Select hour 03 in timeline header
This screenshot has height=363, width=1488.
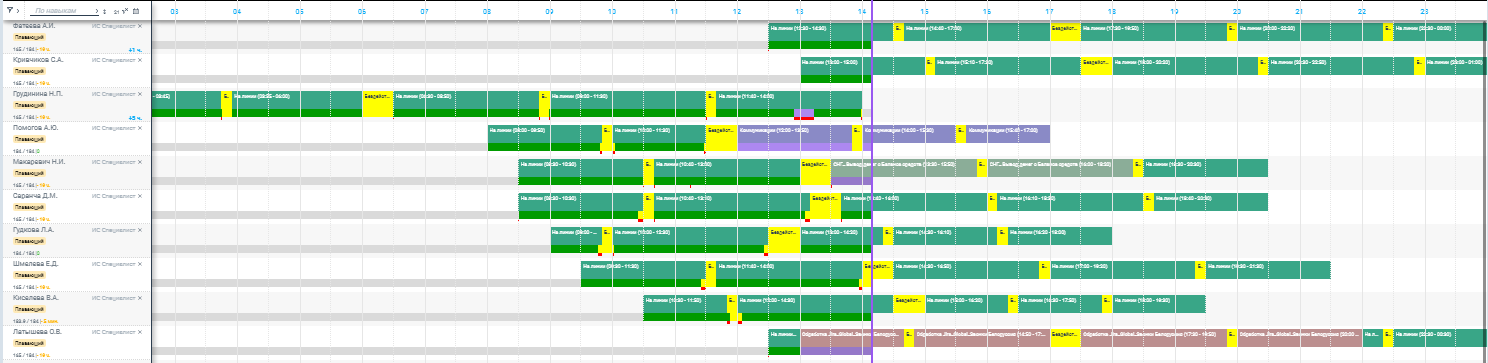(x=175, y=11)
